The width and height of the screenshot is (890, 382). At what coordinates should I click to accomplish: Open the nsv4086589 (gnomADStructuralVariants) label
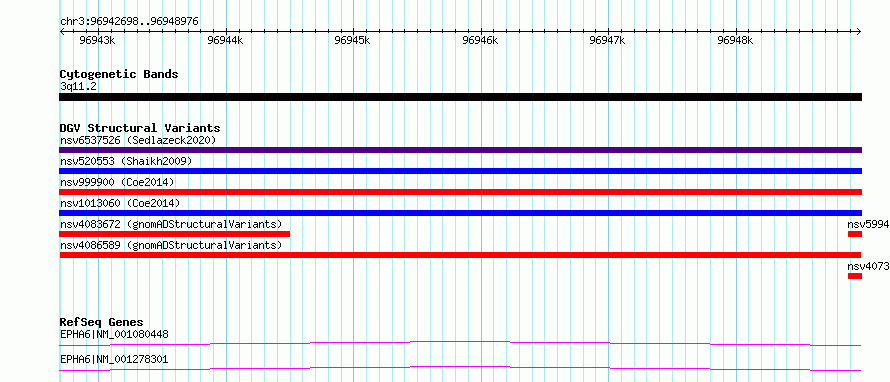pos(171,245)
